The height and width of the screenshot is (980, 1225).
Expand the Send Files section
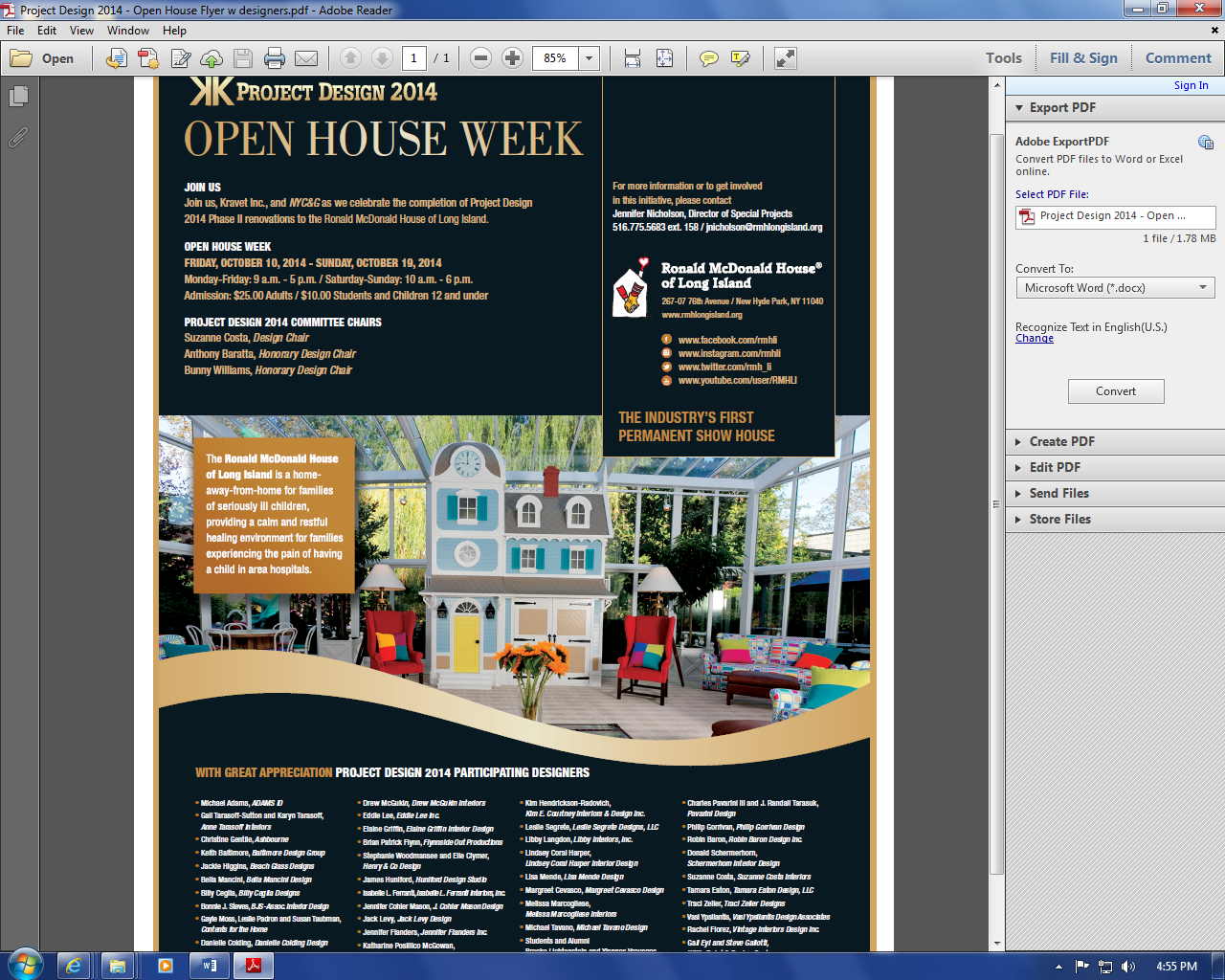coord(1058,493)
